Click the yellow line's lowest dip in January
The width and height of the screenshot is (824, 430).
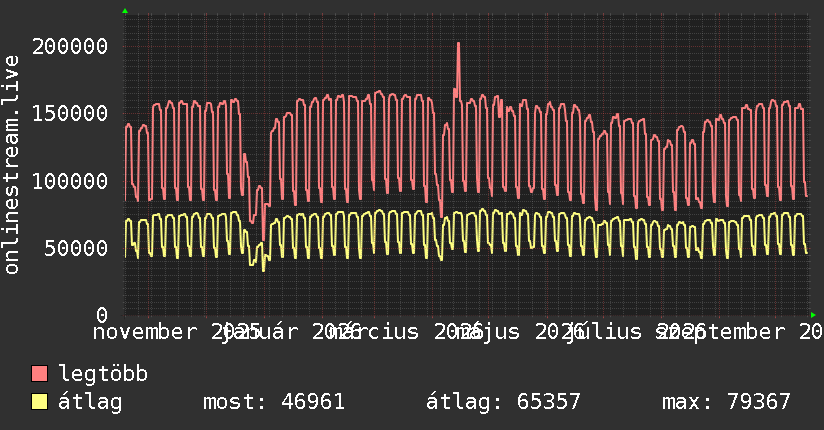[x=263, y=269]
